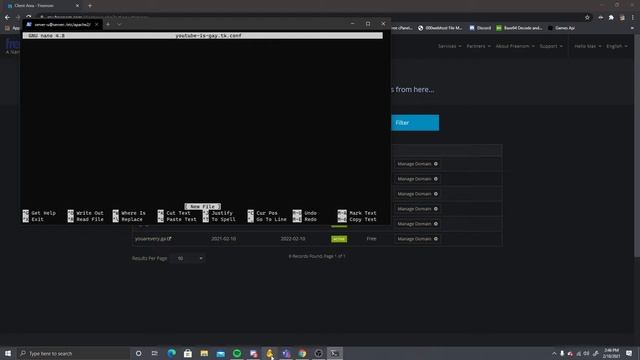Viewport: 640px width, 360px height.
Task: Show hidden system tray icons
Action: [554, 353]
